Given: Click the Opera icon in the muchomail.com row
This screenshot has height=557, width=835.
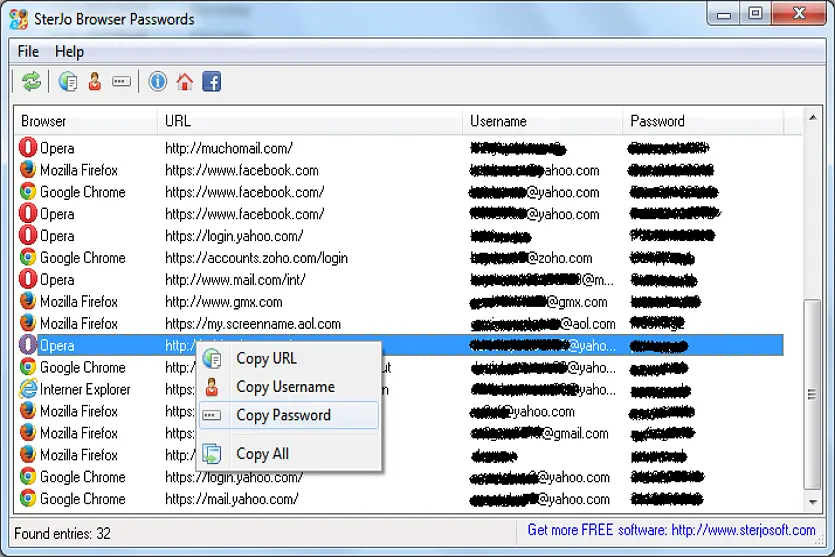Looking at the screenshot, I should pyautogui.click(x=28, y=148).
